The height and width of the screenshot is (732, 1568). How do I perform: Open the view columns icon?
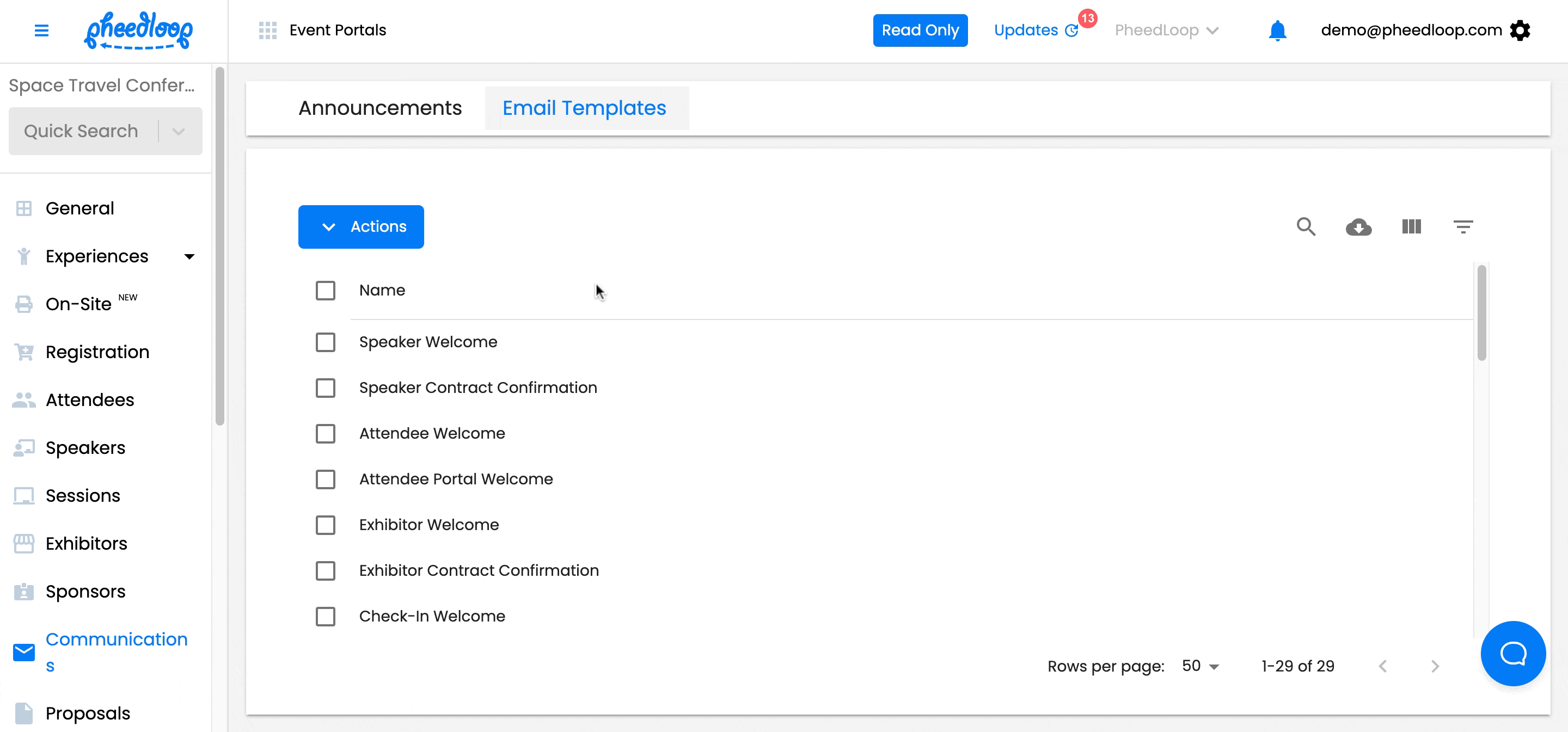coord(1411,227)
